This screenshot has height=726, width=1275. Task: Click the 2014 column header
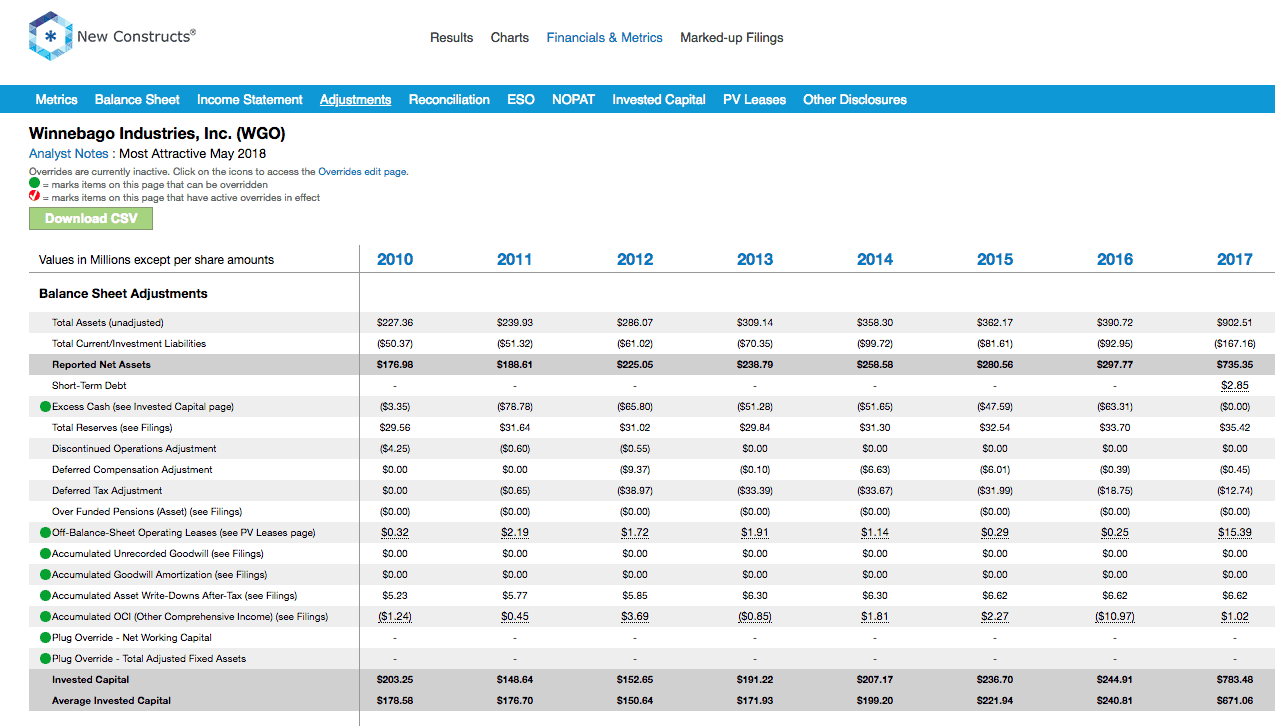(x=875, y=259)
